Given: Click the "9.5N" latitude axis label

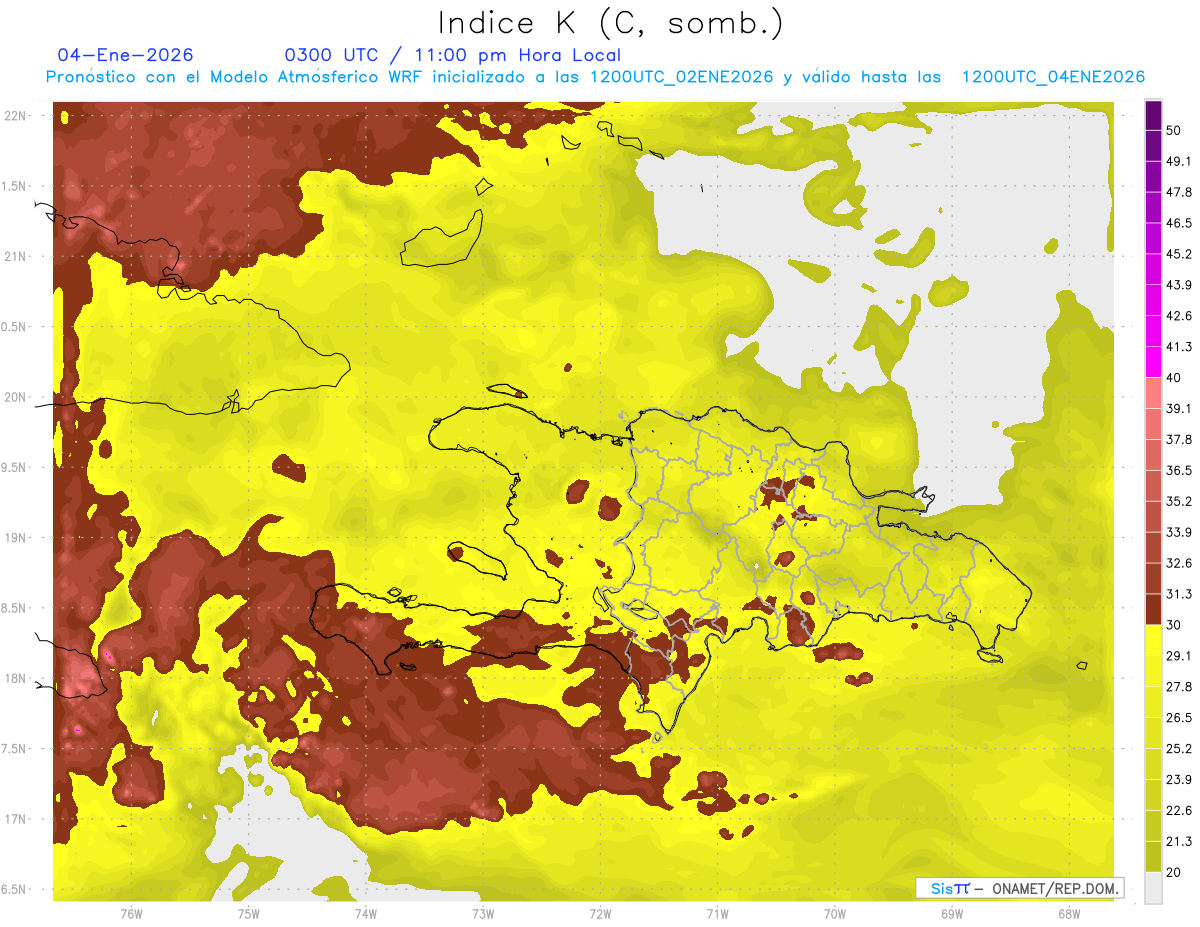Looking at the screenshot, I should tap(14, 468).
